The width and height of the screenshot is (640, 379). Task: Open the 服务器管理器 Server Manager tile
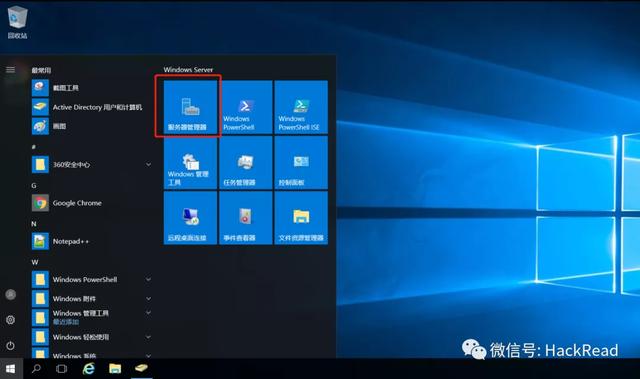190,107
